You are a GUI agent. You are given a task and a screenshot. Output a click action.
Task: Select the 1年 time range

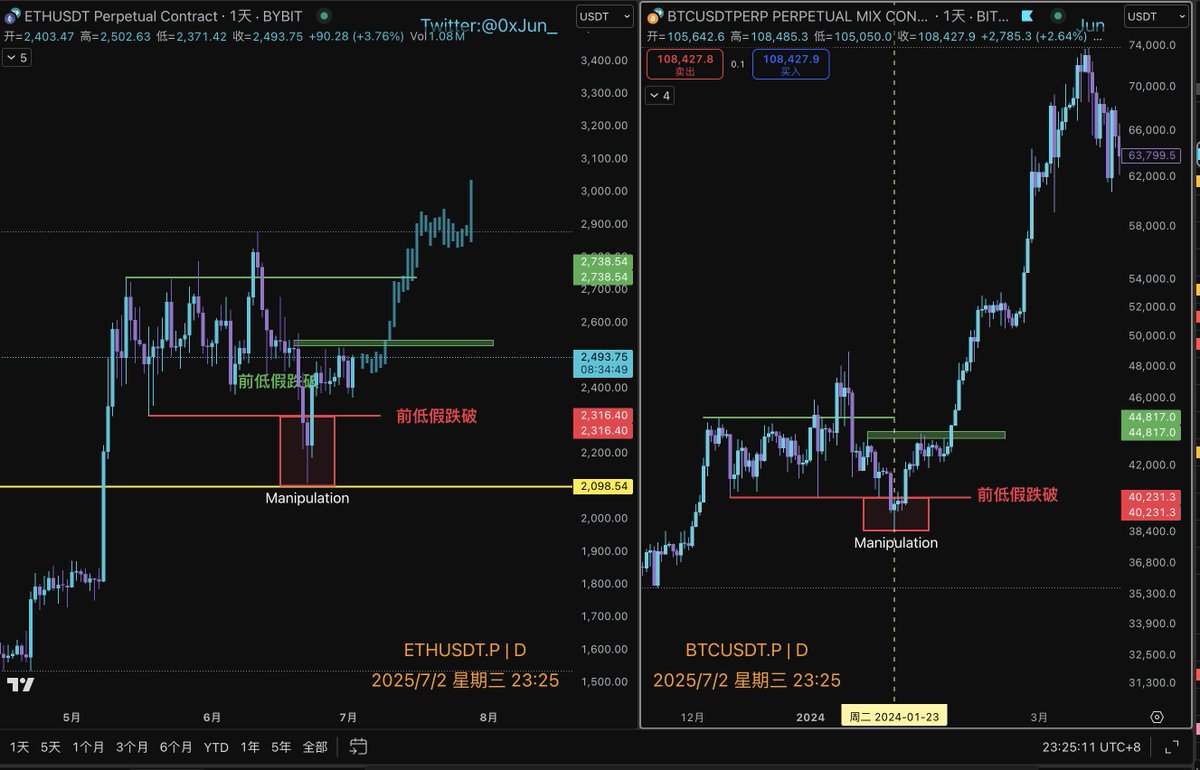(x=250, y=746)
